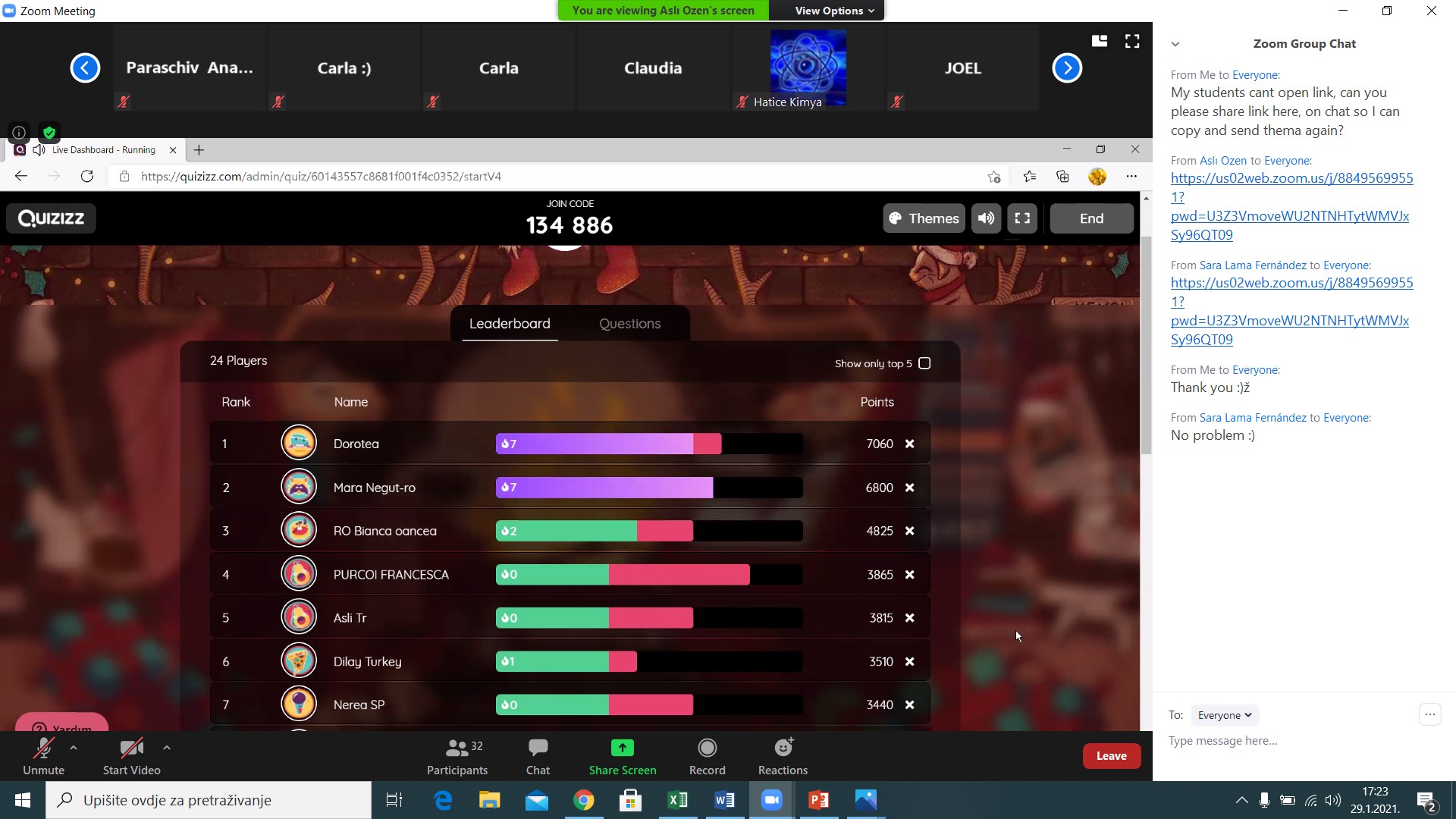Image resolution: width=1456 pixels, height=819 pixels.
Task: Show next participants with right arrow
Action: coord(1067,68)
